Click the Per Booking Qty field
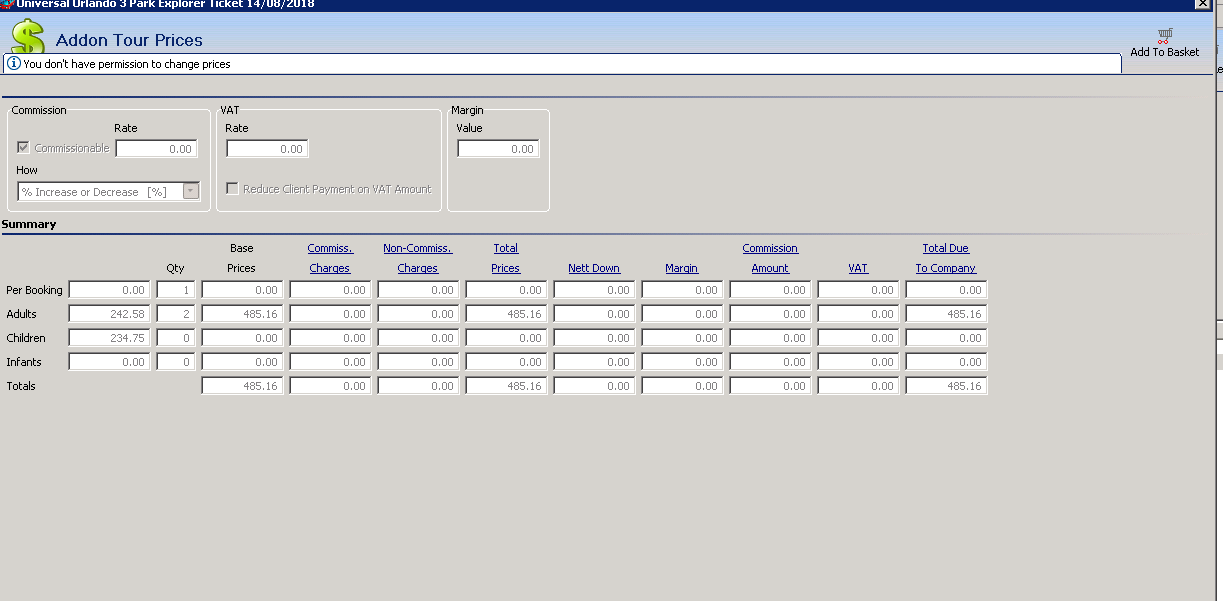 (176, 290)
